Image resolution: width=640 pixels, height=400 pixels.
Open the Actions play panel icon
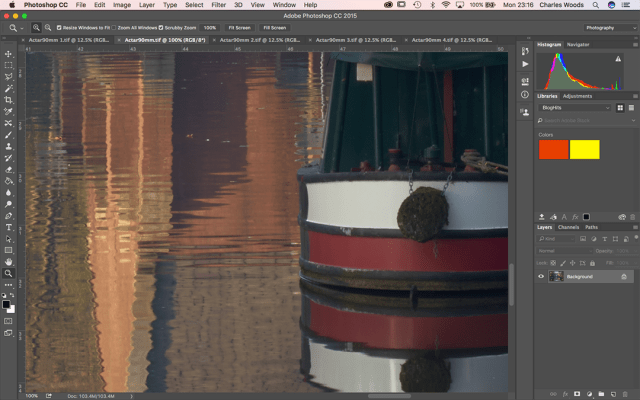tap(525, 64)
